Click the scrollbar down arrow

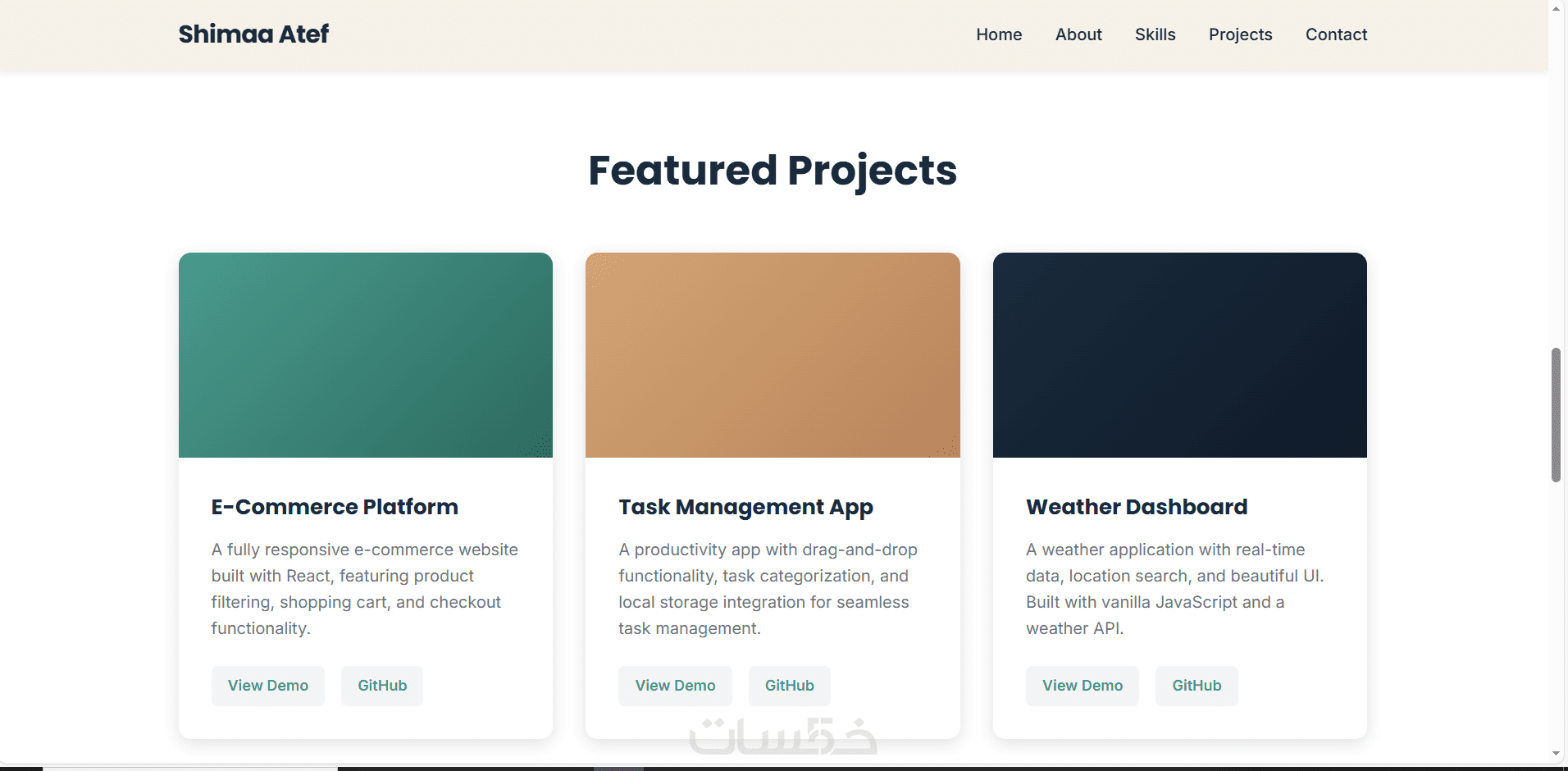[x=1556, y=754]
